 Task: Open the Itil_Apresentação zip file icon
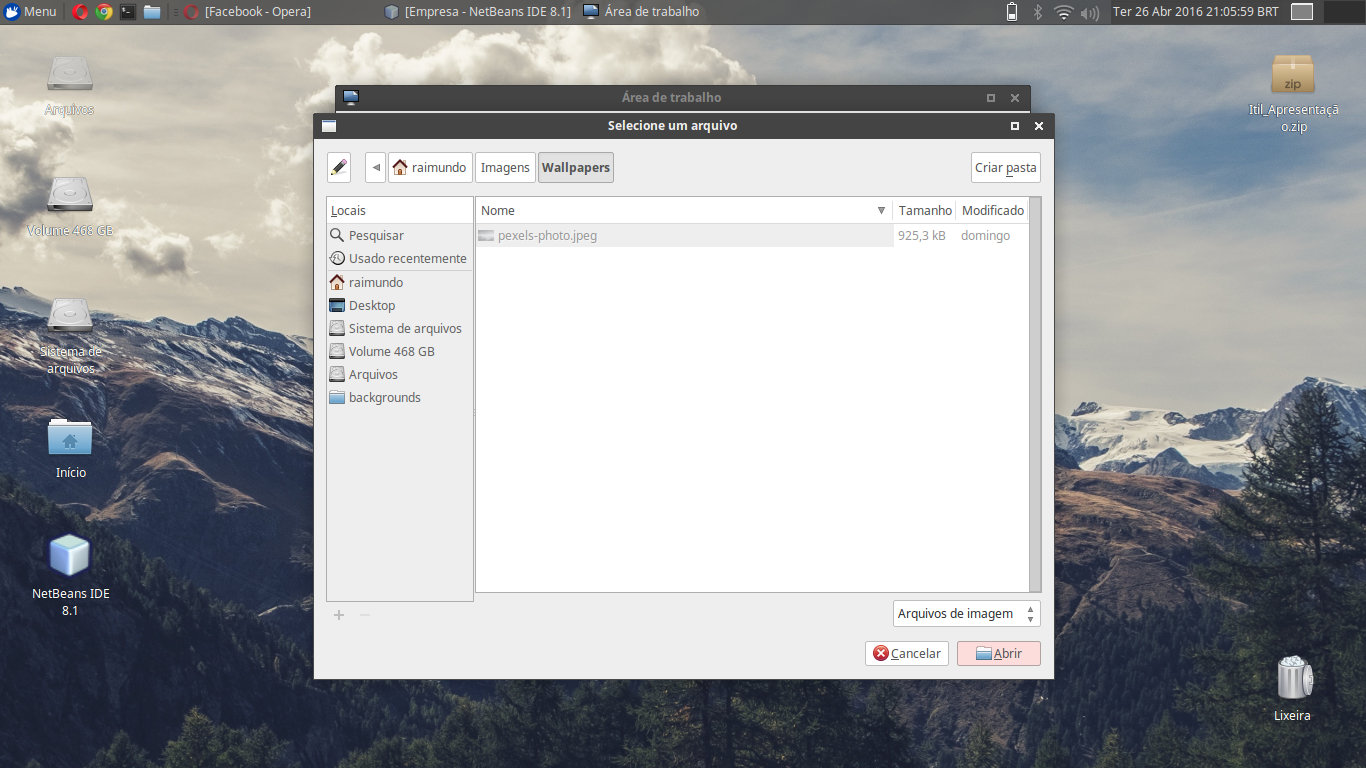[1292, 76]
